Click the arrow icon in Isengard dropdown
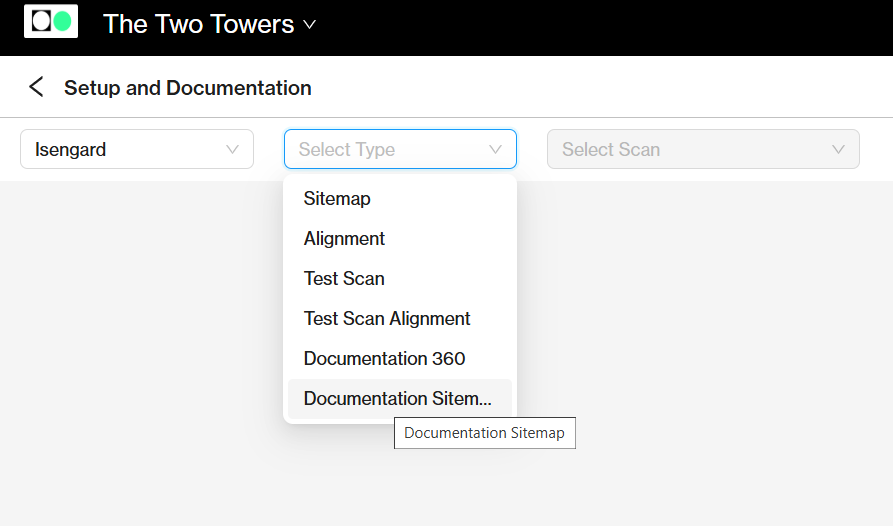 232,149
